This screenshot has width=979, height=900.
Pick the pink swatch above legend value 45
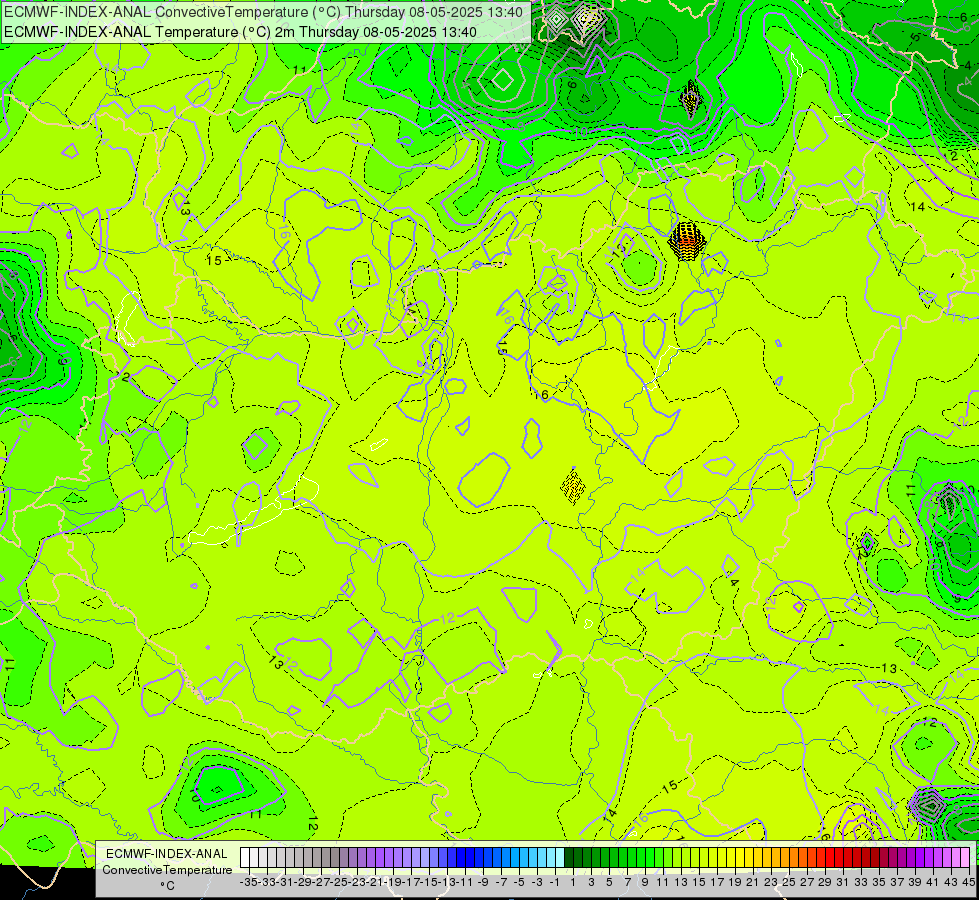coord(965,858)
